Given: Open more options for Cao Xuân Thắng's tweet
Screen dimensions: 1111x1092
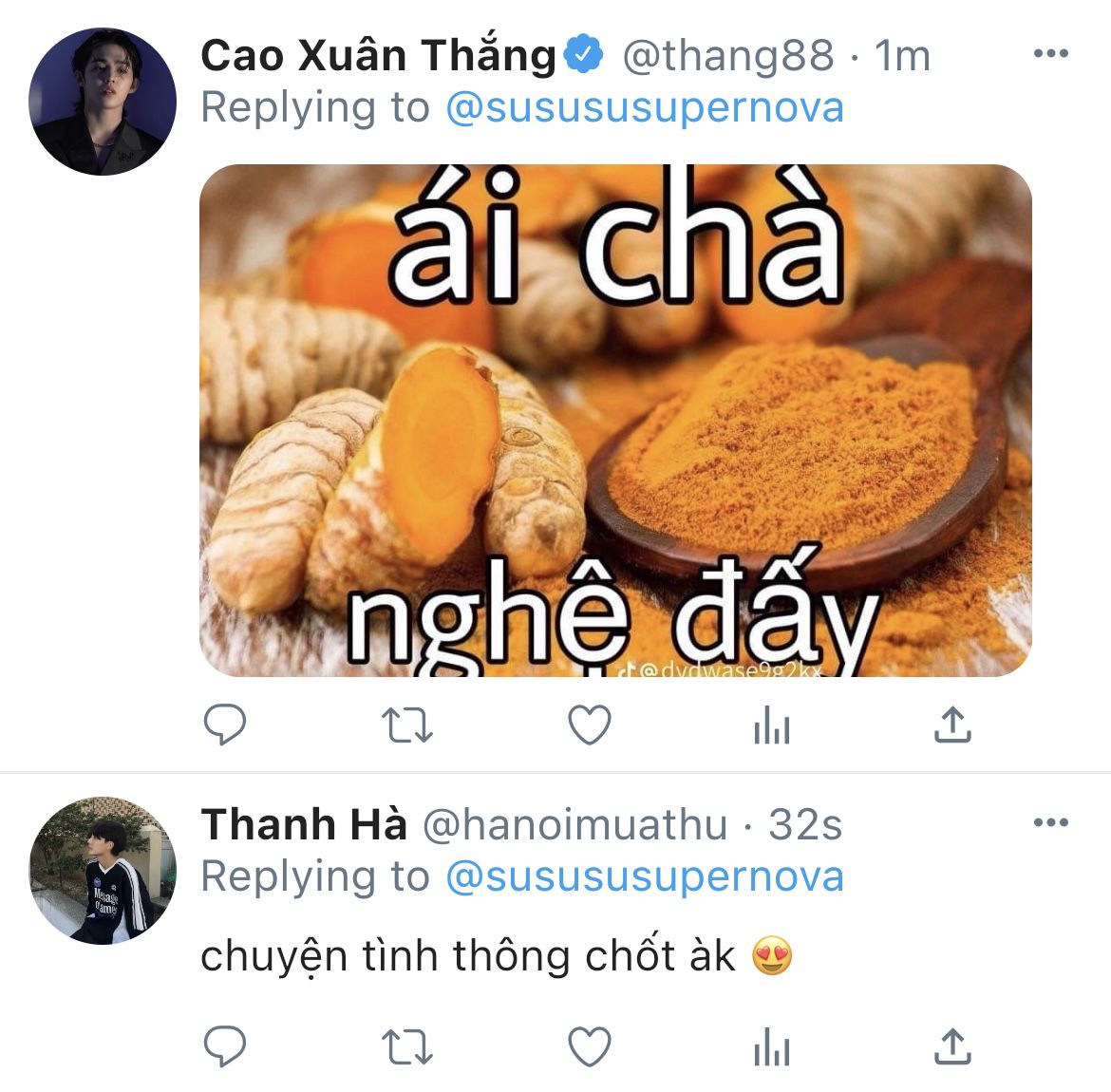Looking at the screenshot, I should click(x=1051, y=53).
